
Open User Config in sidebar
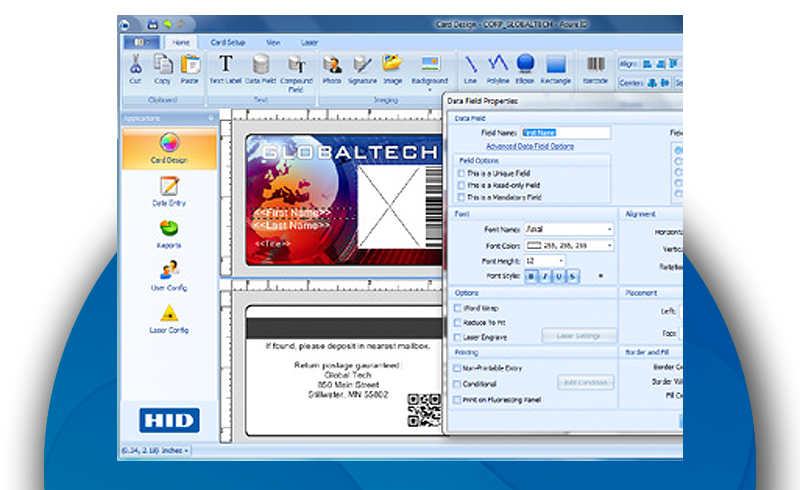pyautogui.click(x=169, y=277)
